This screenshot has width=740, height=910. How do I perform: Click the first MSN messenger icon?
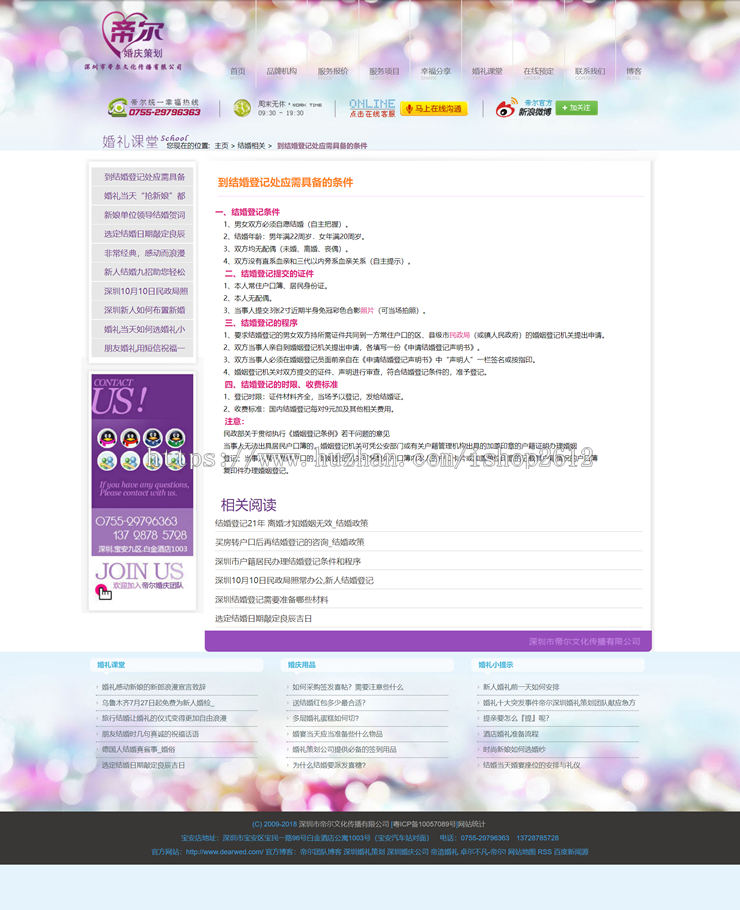107,461
